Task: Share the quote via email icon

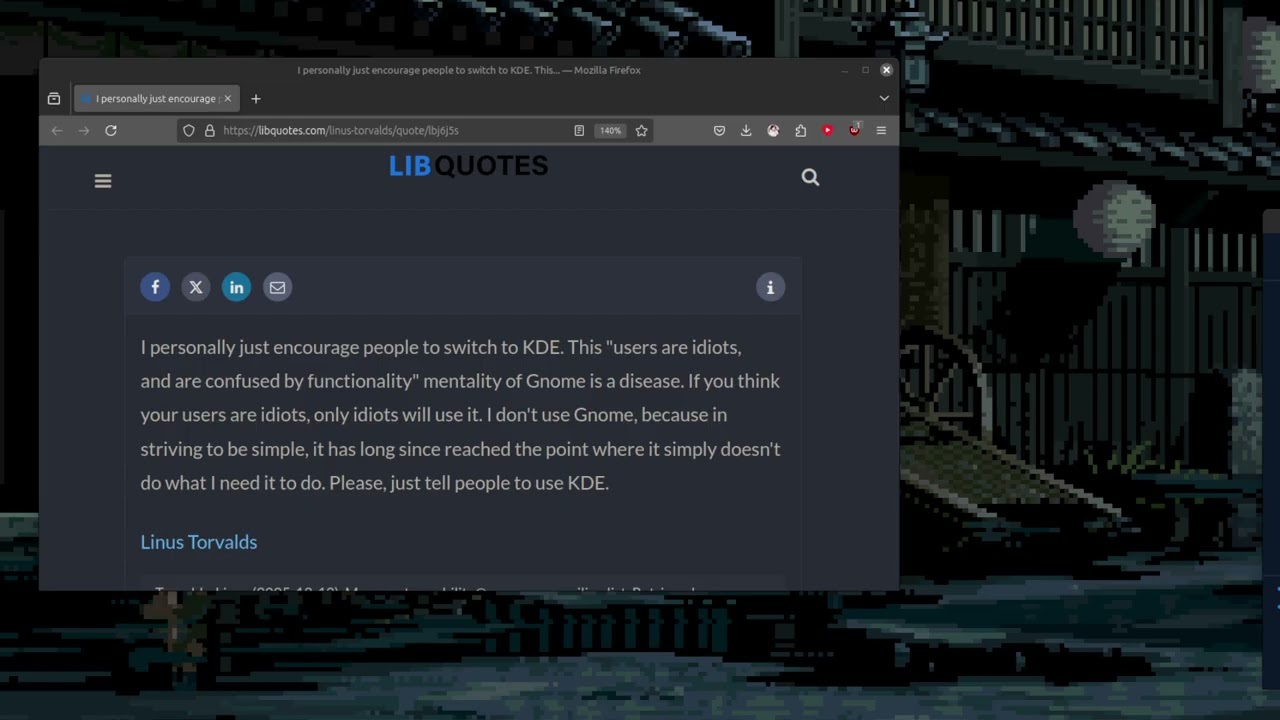Action: pyautogui.click(x=277, y=287)
